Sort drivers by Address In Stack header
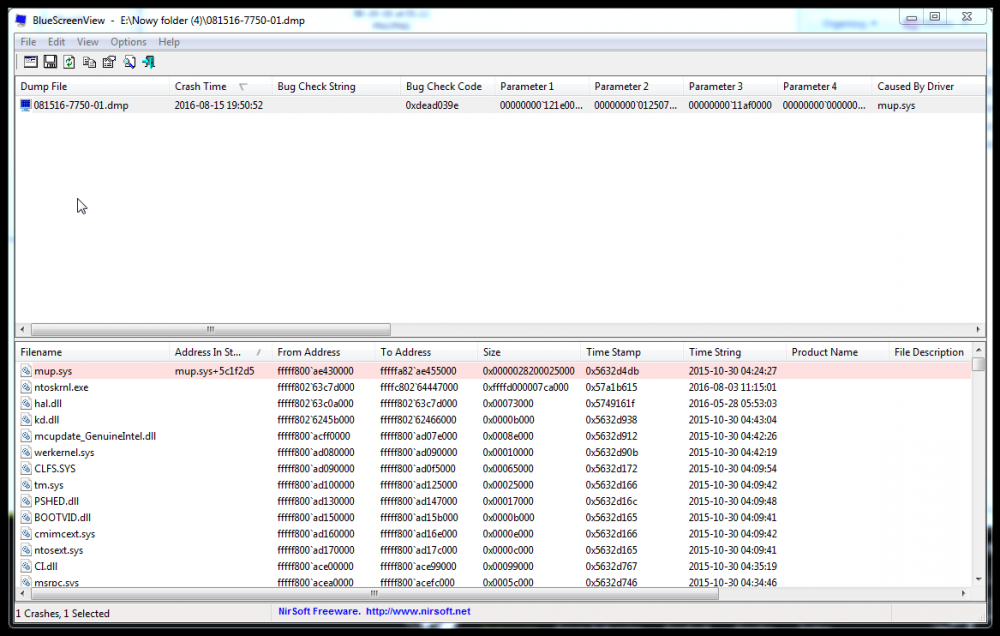1000x636 pixels. click(208, 352)
